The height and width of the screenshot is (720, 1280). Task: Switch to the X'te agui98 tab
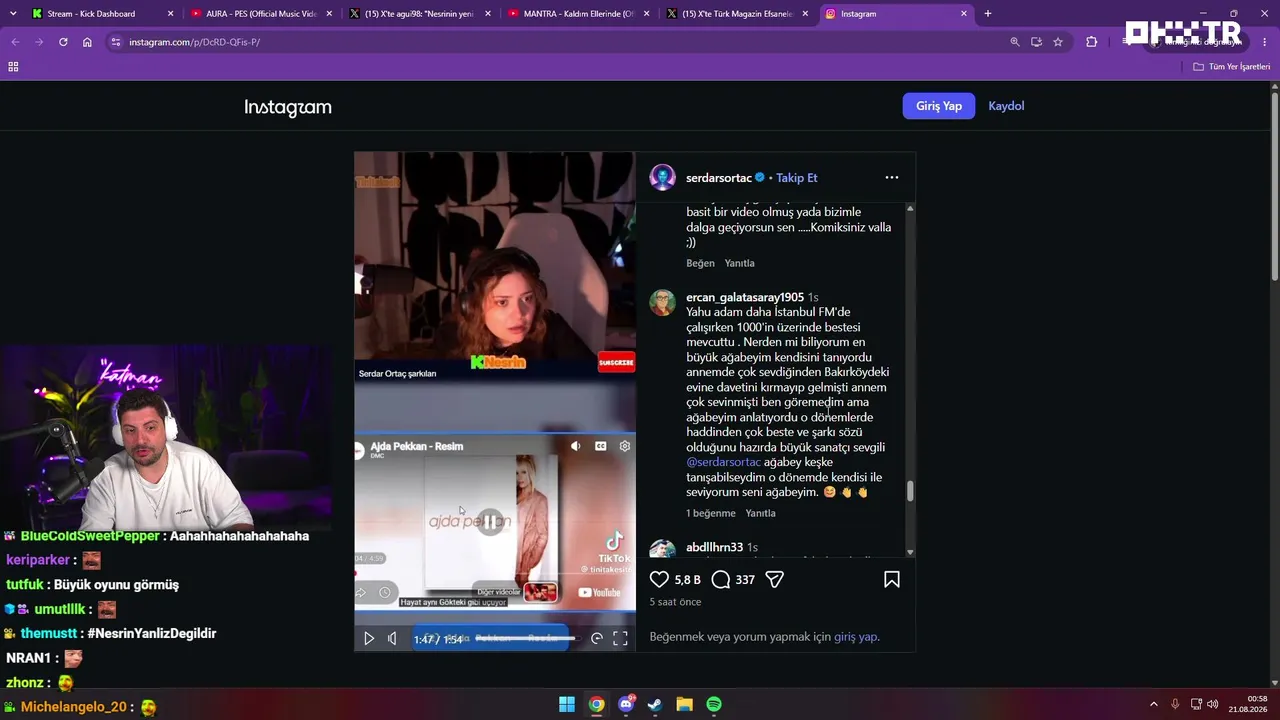click(x=420, y=14)
